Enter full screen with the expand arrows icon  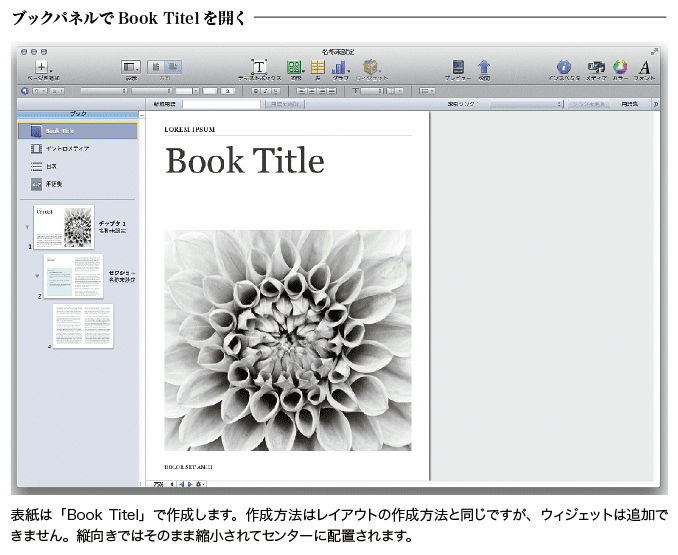654,52
